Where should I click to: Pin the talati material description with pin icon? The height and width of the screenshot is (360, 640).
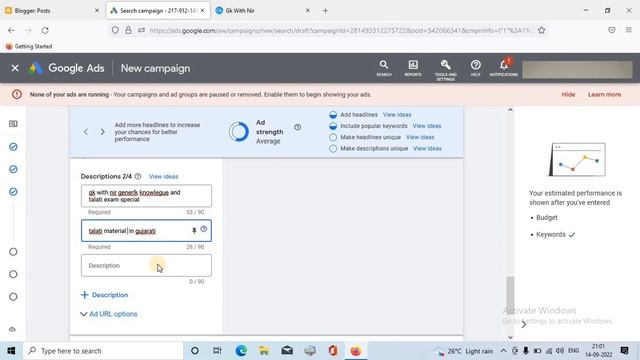(x=194, y=231)
